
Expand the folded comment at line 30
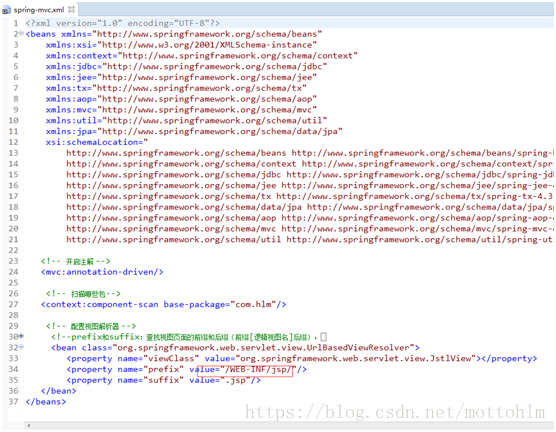[x=21, y=336]
